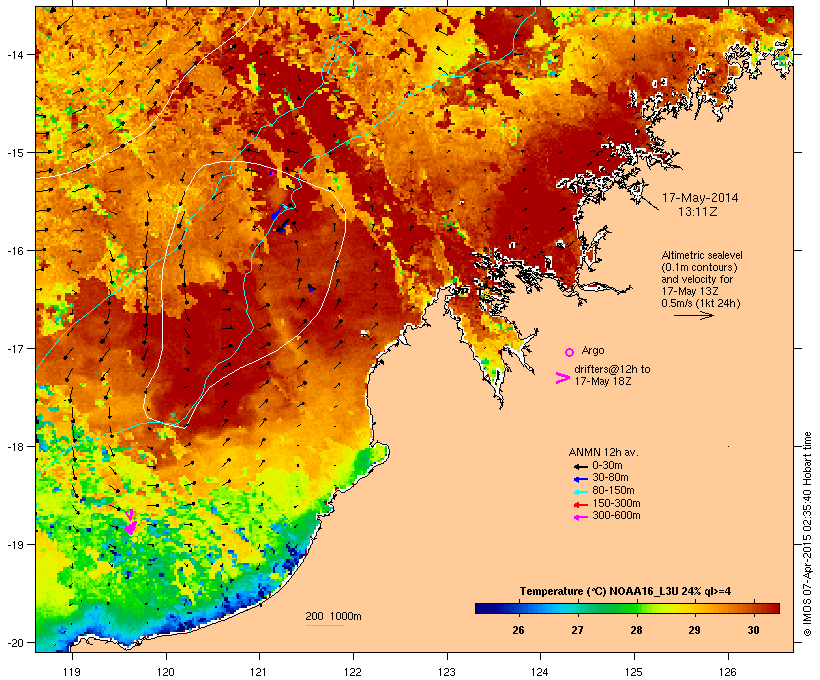This screenshot has width=820, height=680.
Task: Click the ANMN 12h av. heading
Action: 603,452
